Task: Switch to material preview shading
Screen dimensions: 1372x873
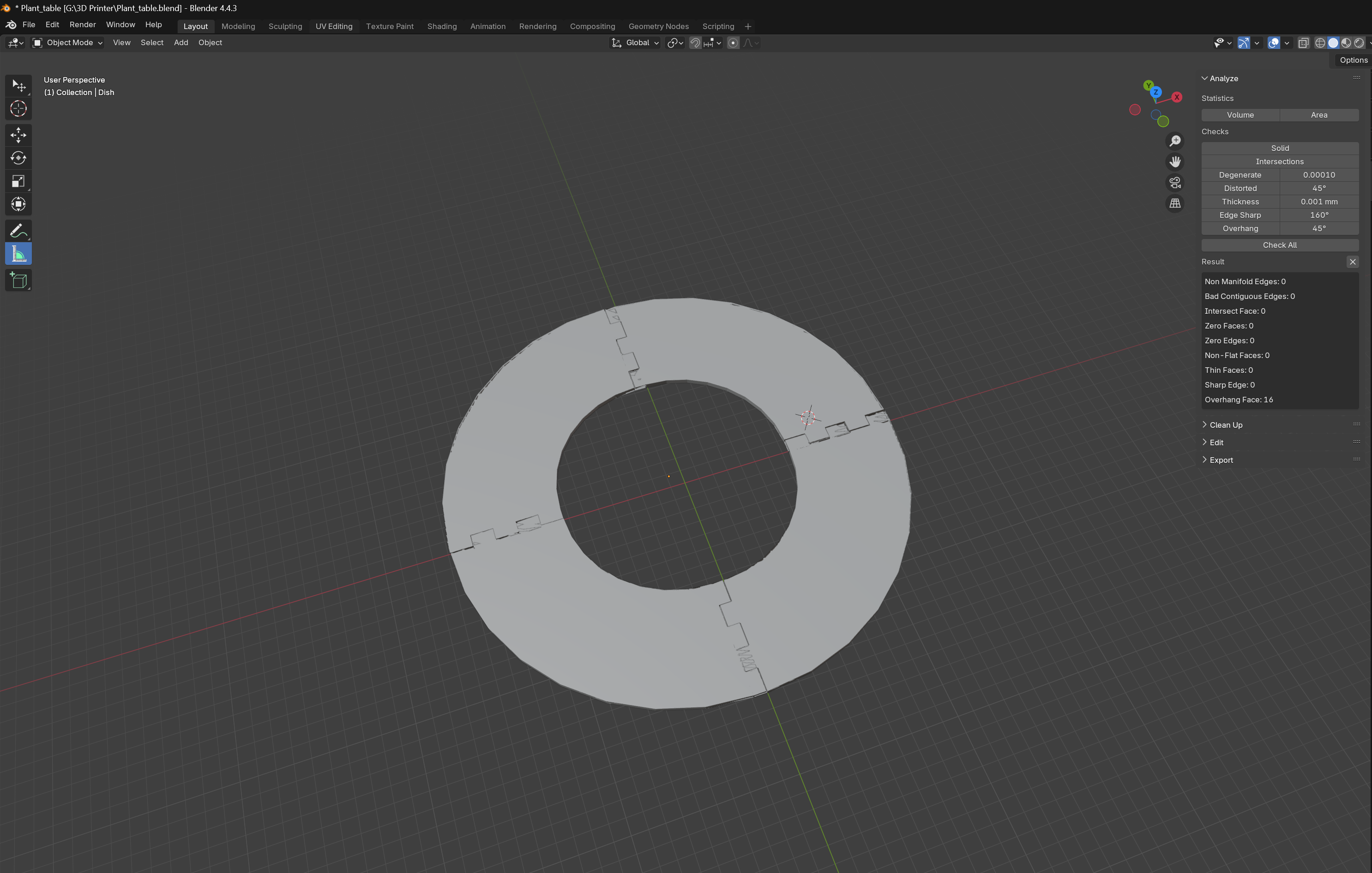Action: (x=1346, y=43)
